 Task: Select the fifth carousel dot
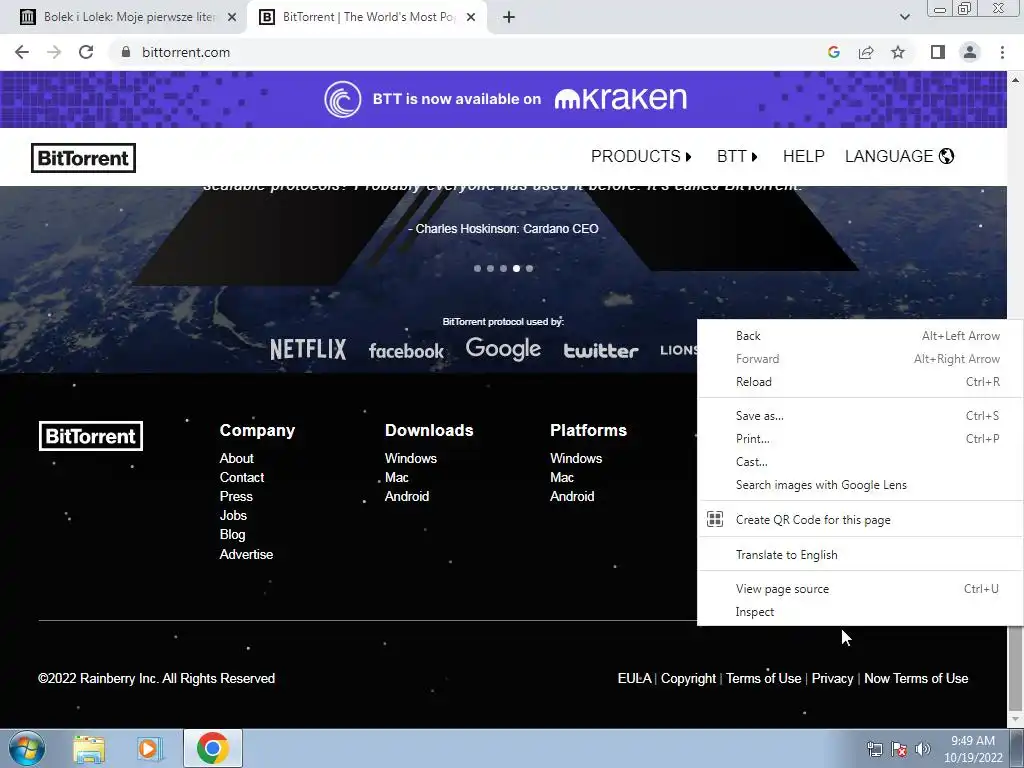(x=530, y=268)
